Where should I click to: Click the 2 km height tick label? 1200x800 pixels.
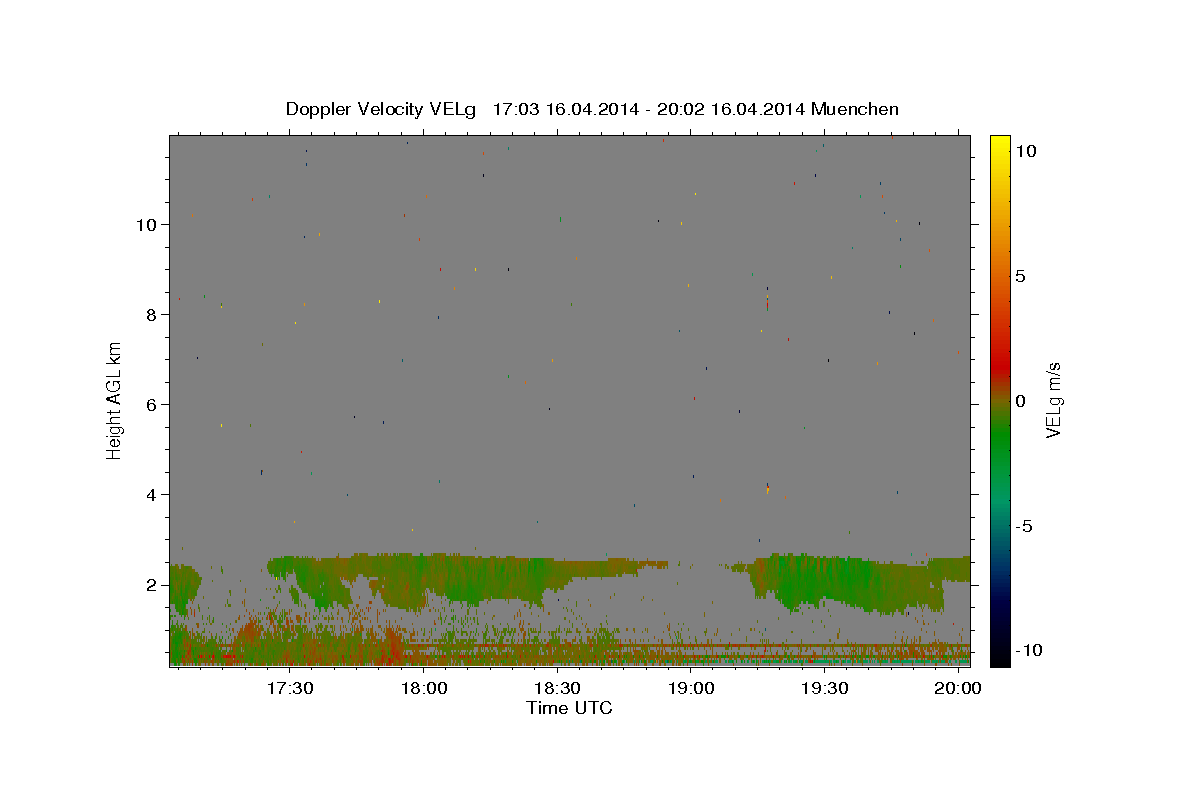coord(152,585)
